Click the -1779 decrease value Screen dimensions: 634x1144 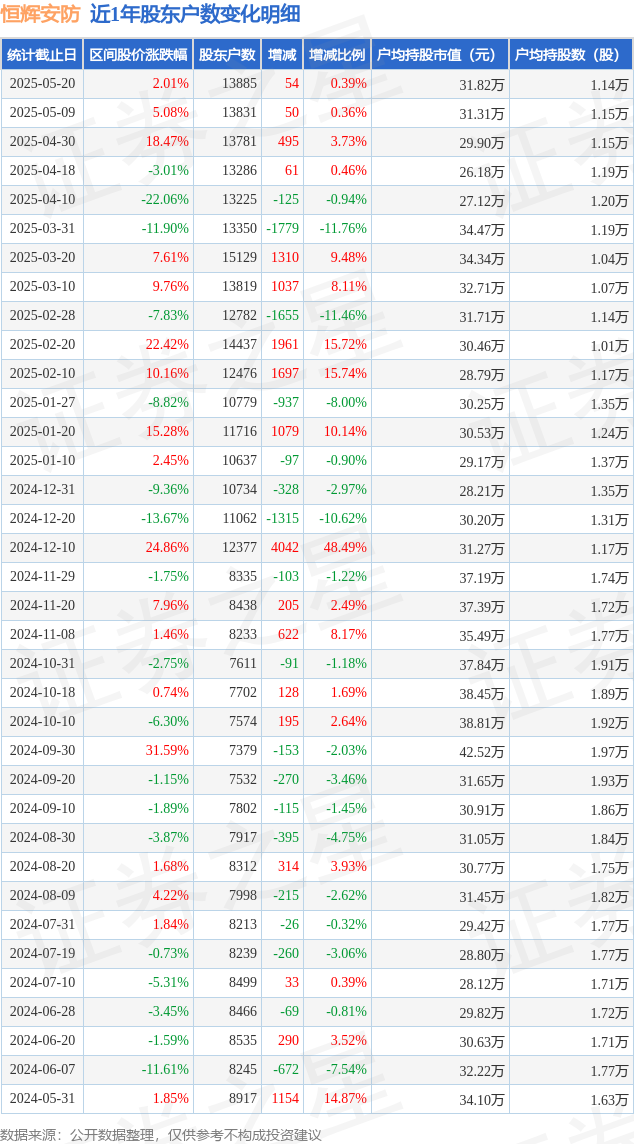tap(282, 228)
